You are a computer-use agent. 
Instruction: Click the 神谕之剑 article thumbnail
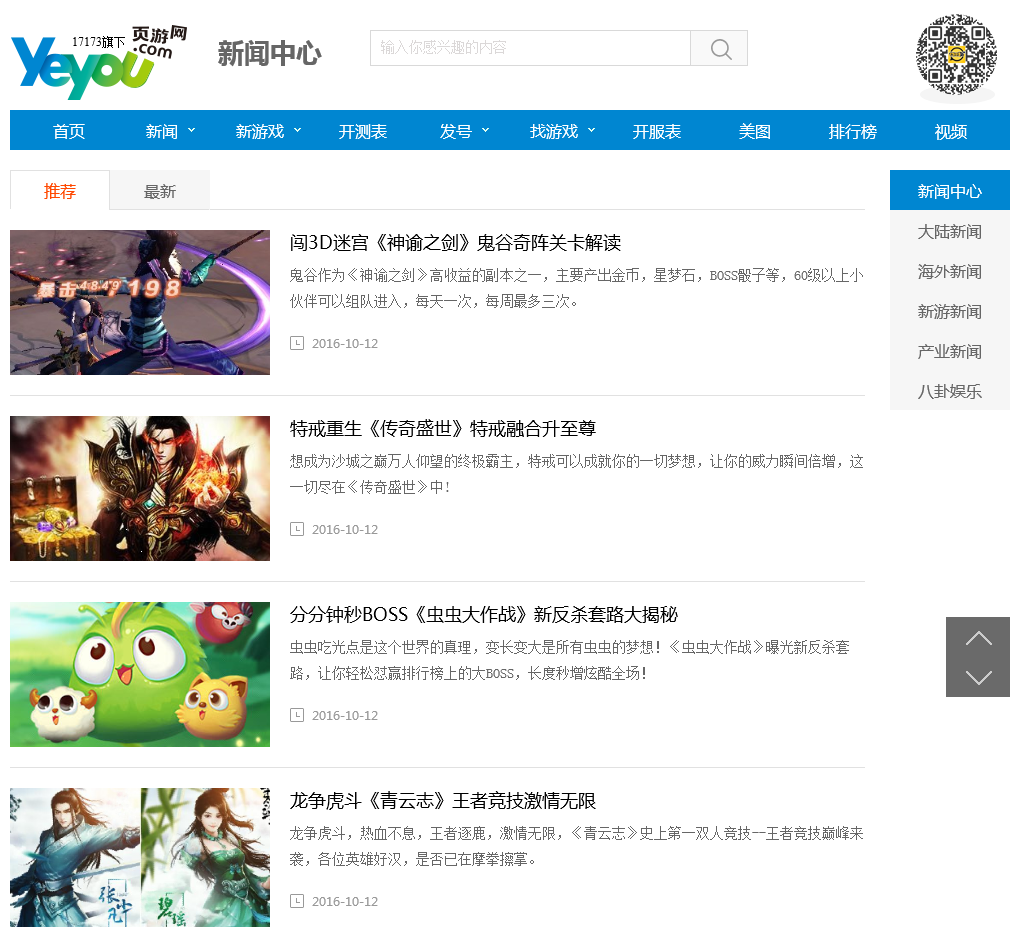coord(140,302)
